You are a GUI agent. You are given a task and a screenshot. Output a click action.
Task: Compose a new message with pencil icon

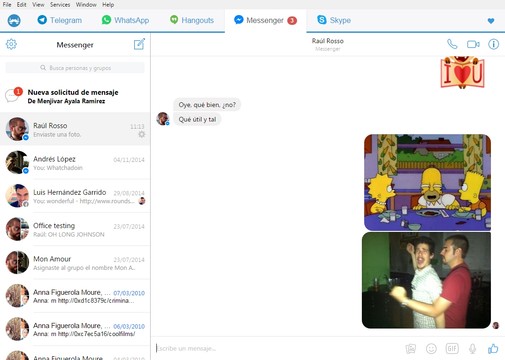pyautogui.click(x=139, y=44)
